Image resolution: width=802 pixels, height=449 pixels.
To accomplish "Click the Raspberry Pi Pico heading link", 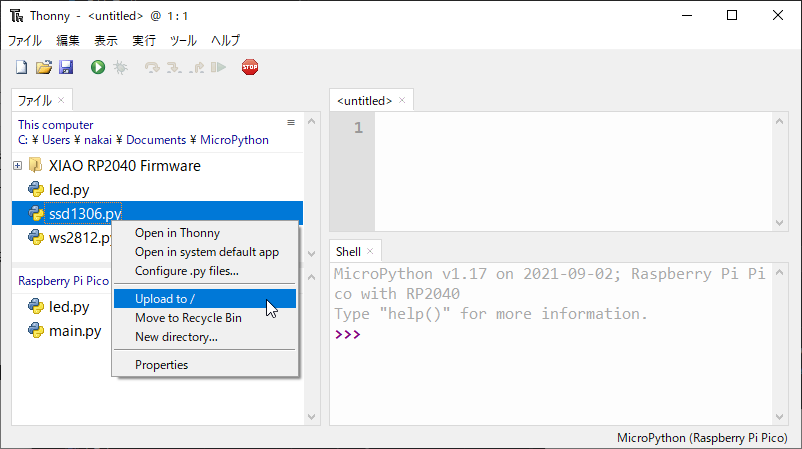I will pyautogui.click(x=63, y=281).
